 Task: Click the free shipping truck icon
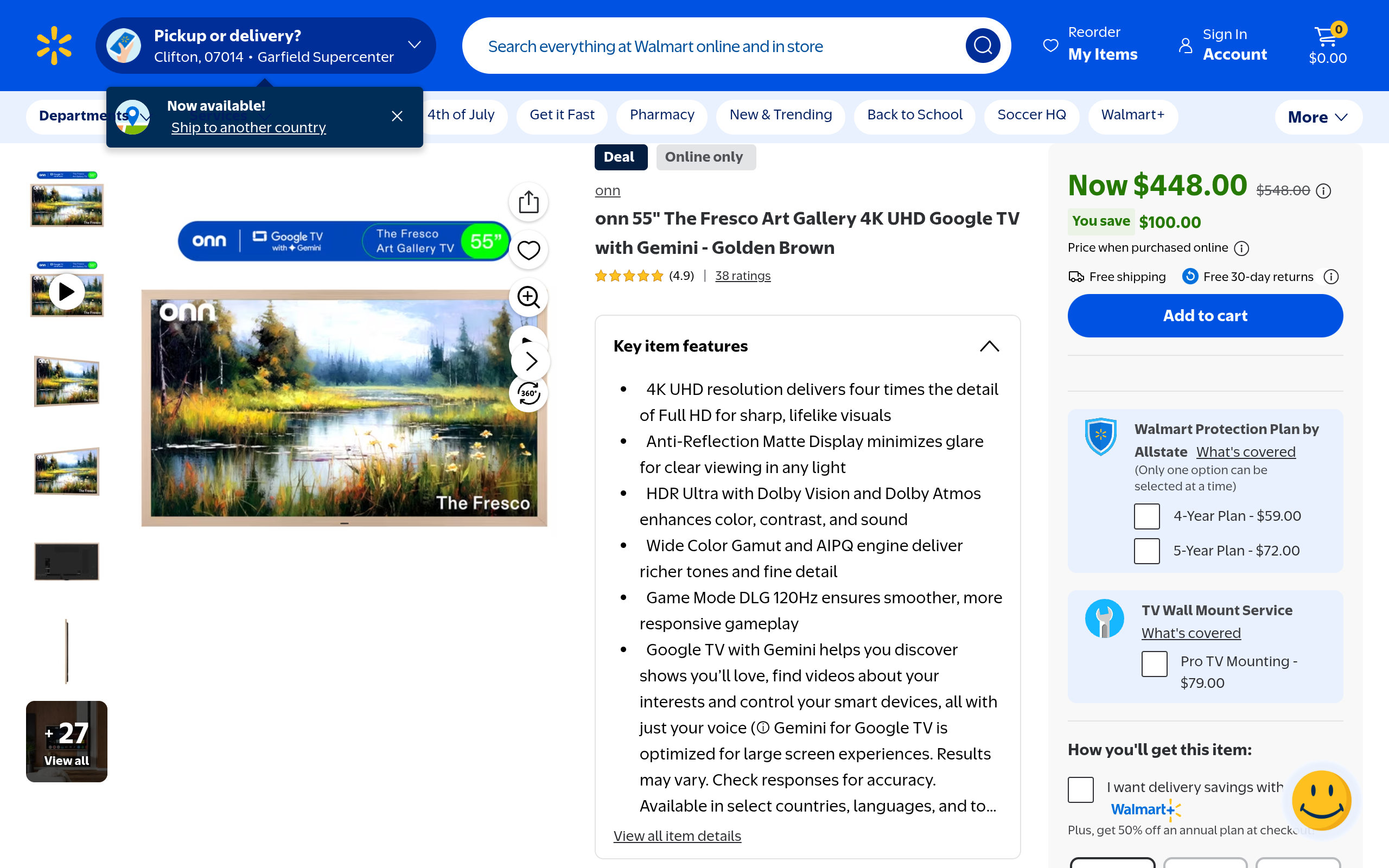(x=1076, y=277)
